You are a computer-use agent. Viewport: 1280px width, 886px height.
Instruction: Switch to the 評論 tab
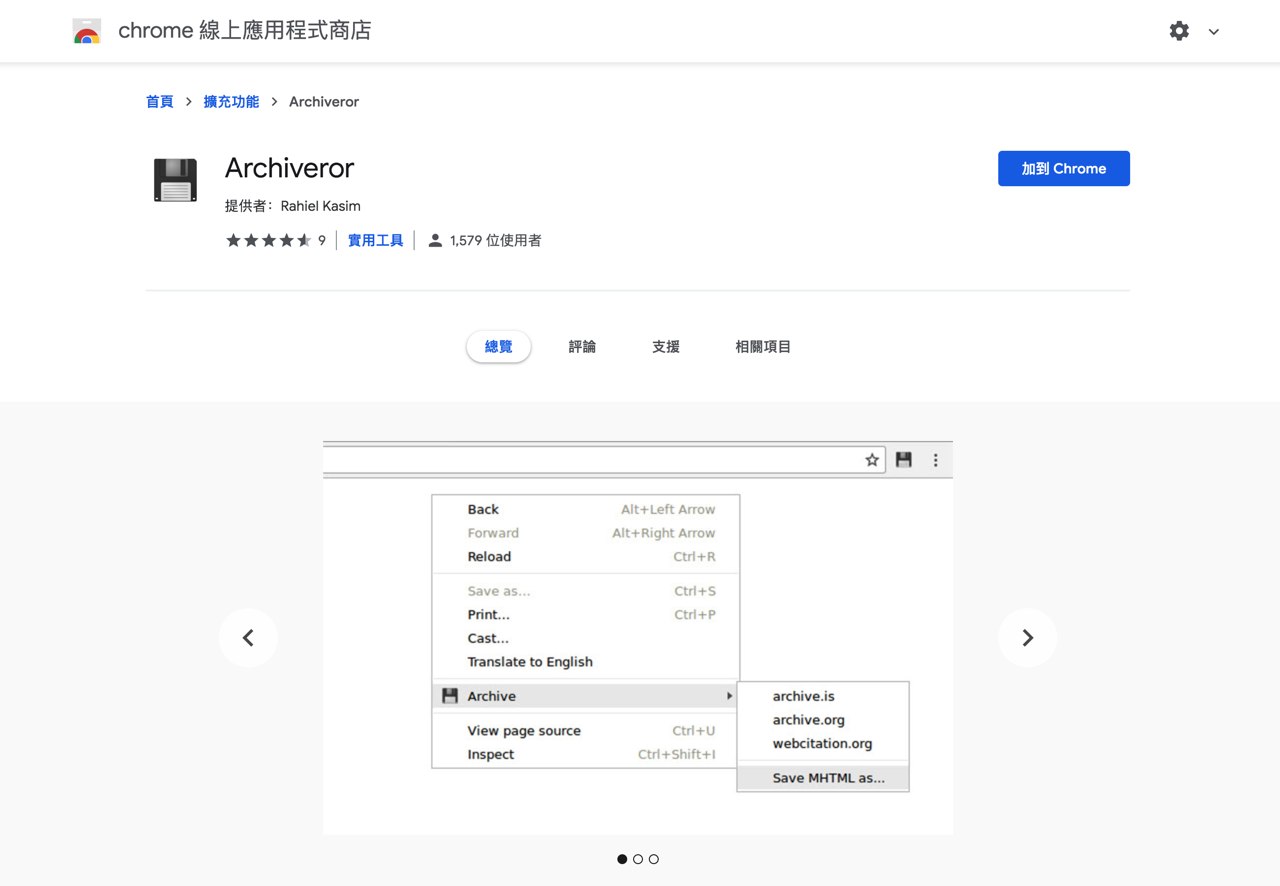click(582, 347)
